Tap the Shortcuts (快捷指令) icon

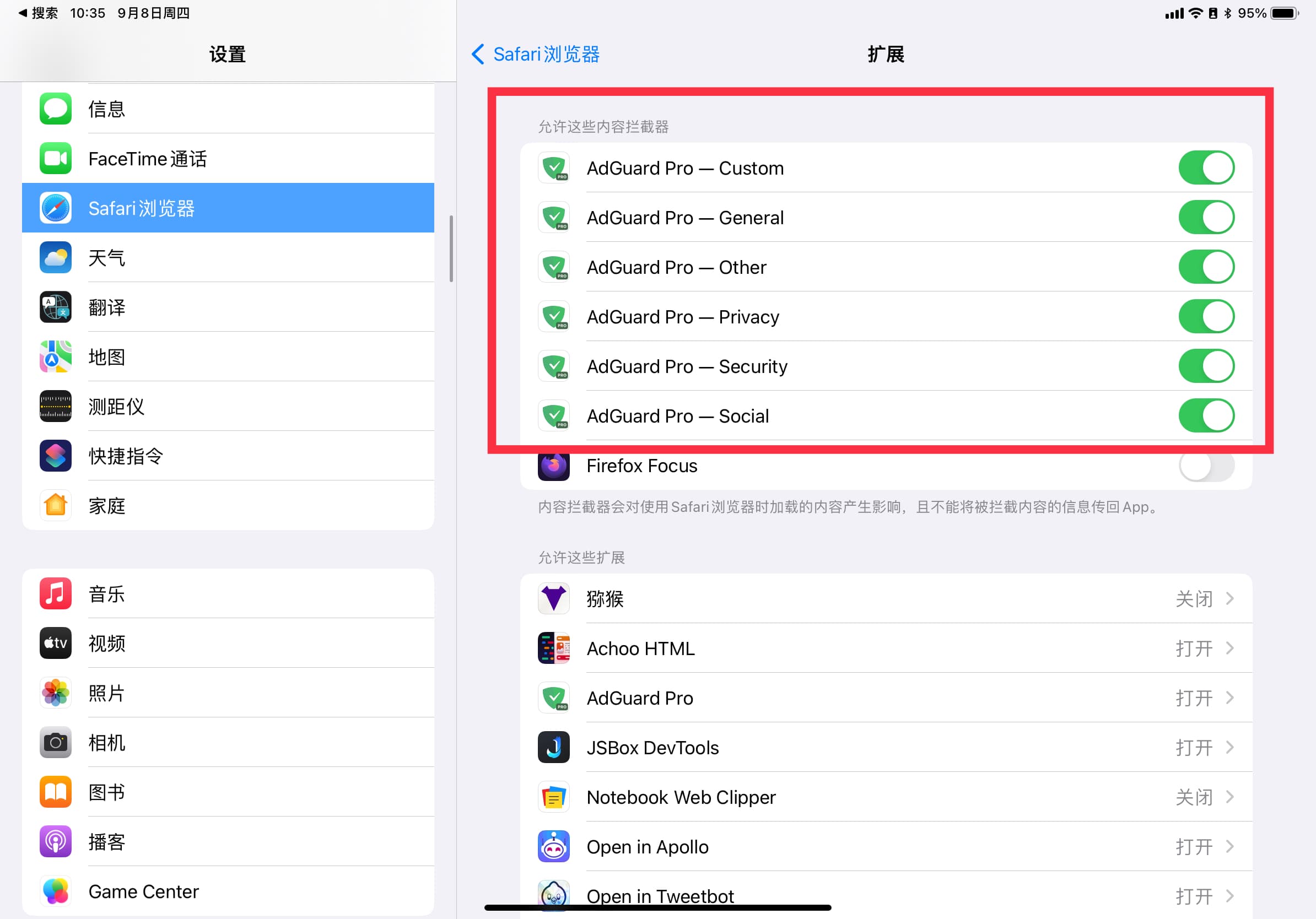click(56, 456)
